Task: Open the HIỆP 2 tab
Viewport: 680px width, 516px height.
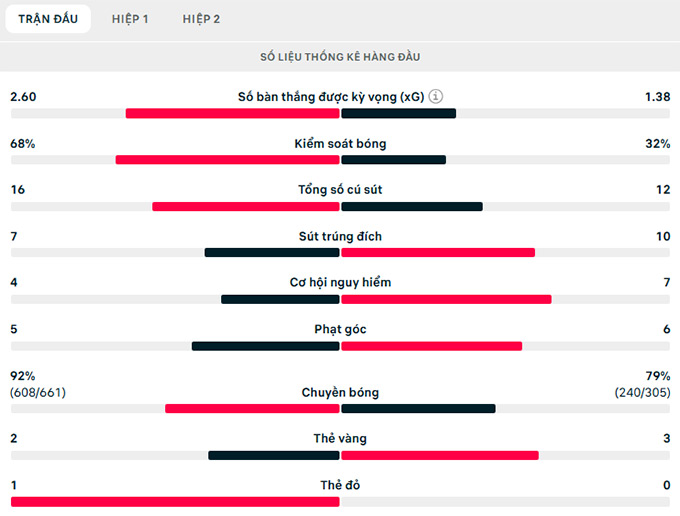Action: tap(201, 19)
